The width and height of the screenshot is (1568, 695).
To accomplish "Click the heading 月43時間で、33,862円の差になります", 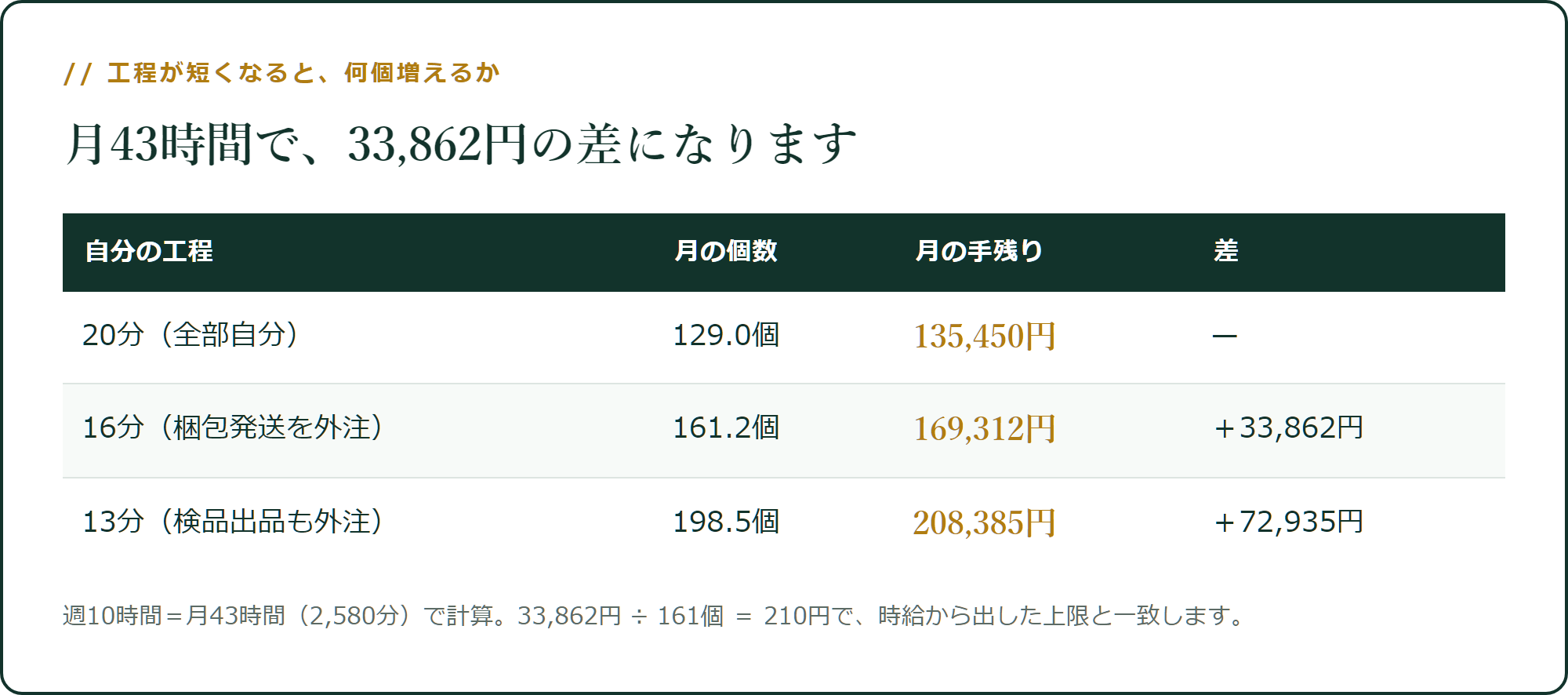I will point(461,144).
